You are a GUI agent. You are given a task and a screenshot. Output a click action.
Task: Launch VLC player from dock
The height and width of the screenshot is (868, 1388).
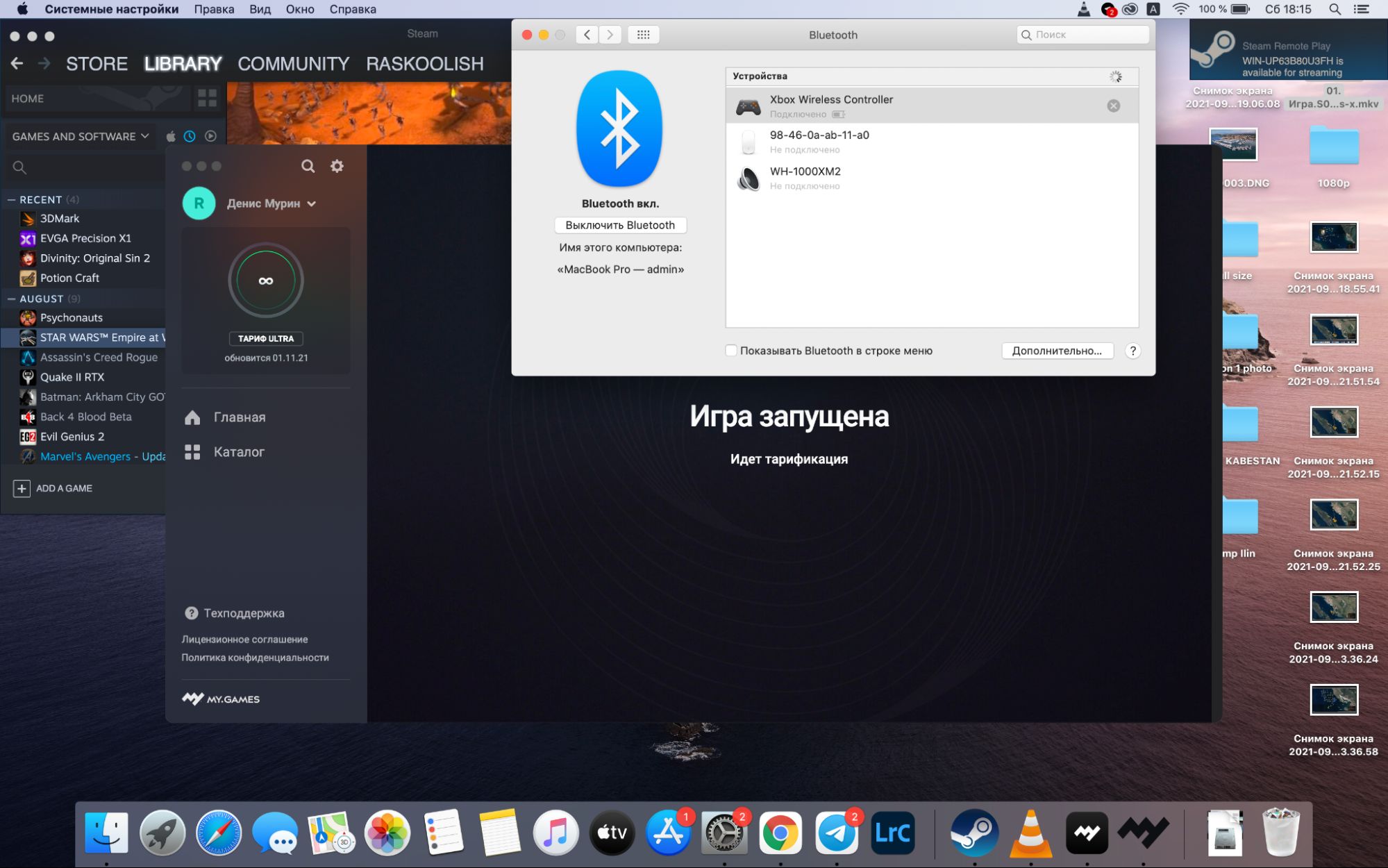(x=1030, y=833)
